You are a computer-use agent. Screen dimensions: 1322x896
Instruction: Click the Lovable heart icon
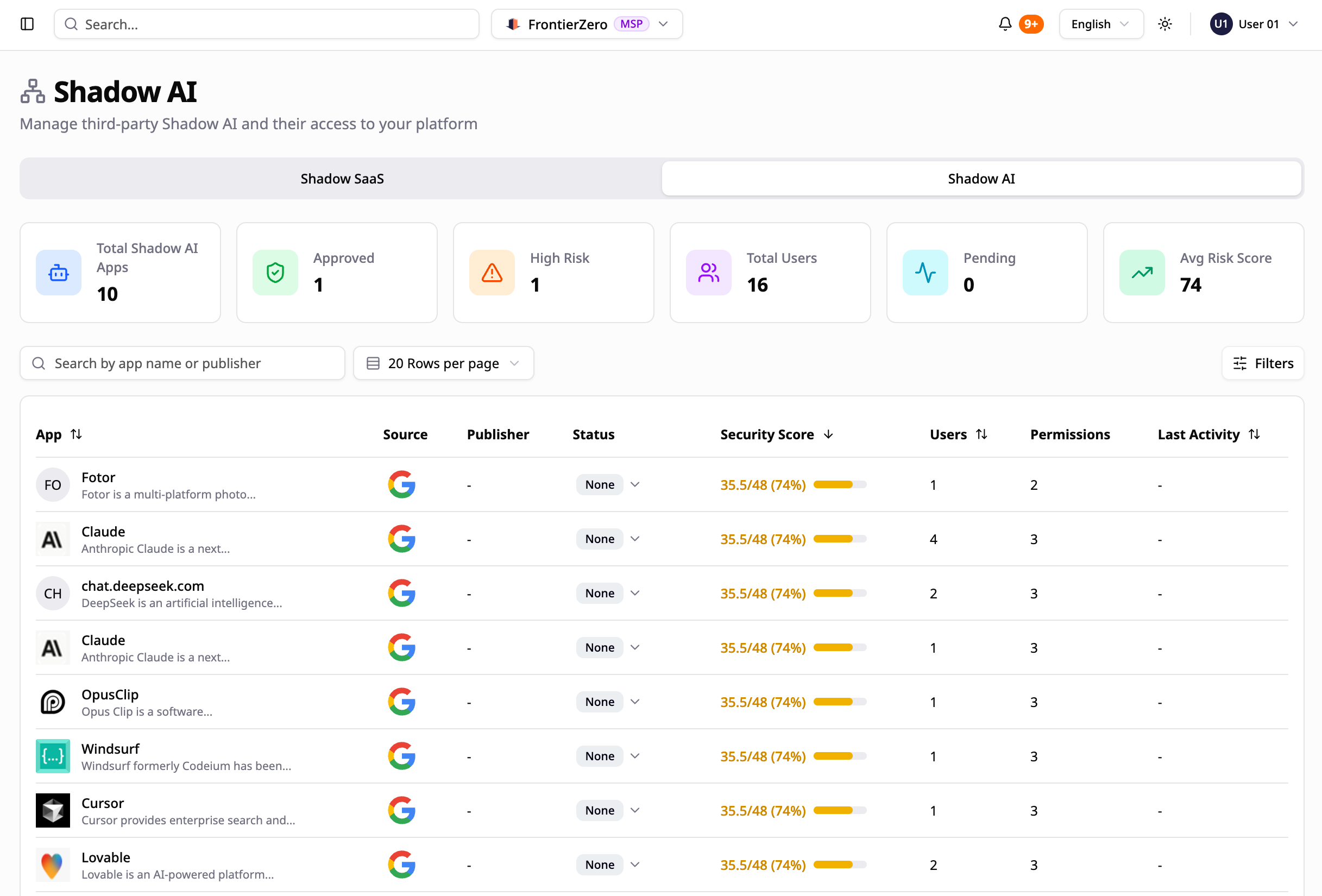(52, 865)
